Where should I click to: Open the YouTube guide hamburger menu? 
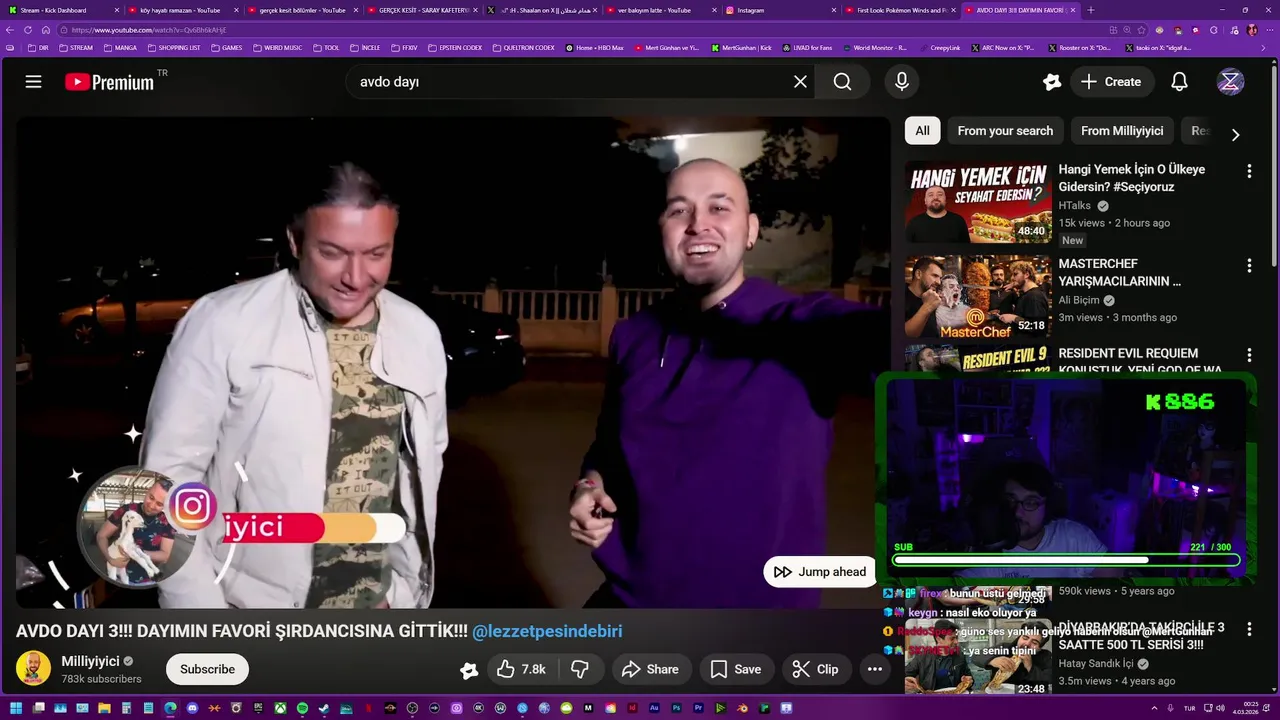click(x=34, y=82)
